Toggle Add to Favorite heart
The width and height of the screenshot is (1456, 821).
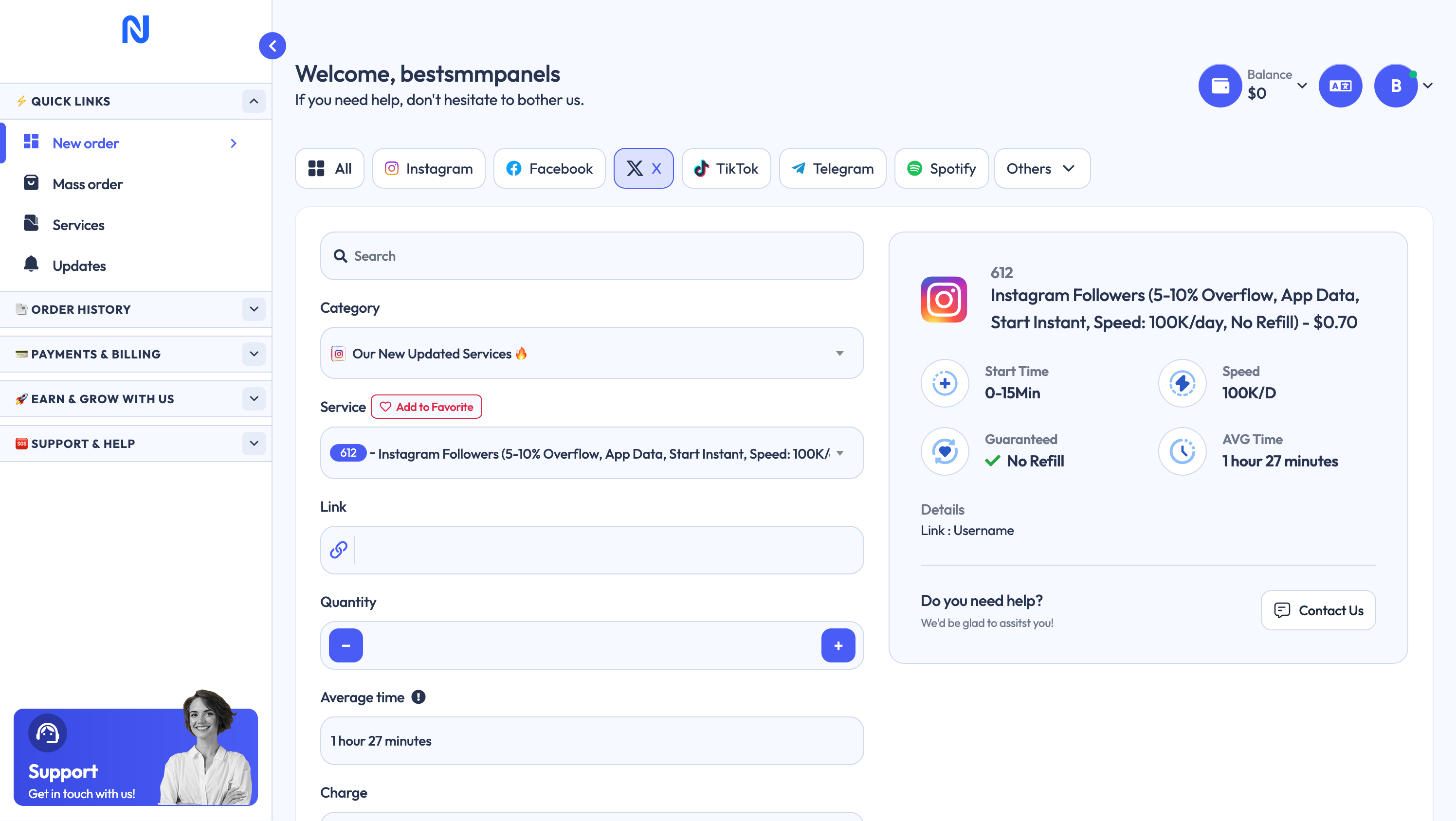426,407
